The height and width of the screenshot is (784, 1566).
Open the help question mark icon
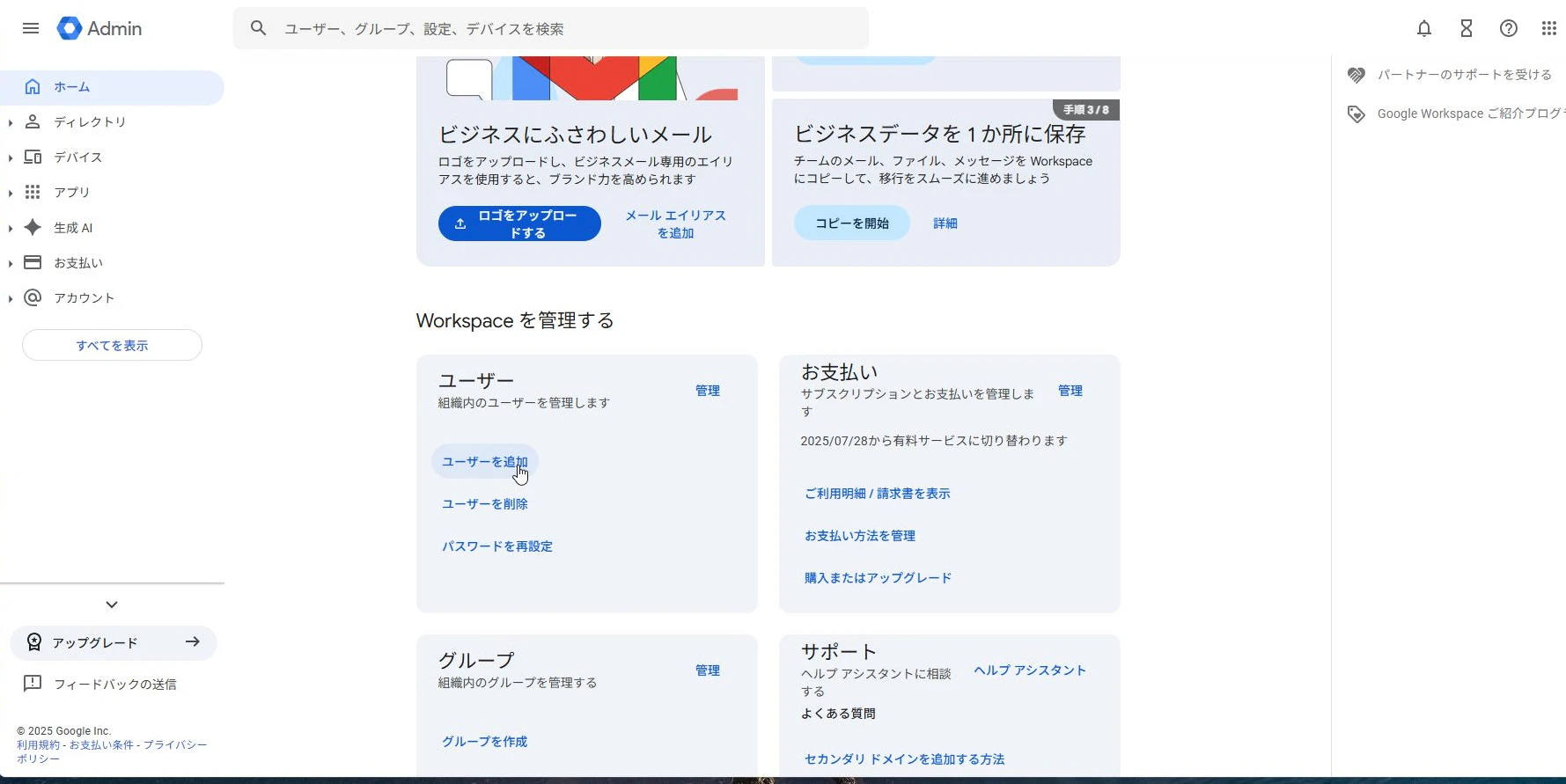tap(1509, 28)
